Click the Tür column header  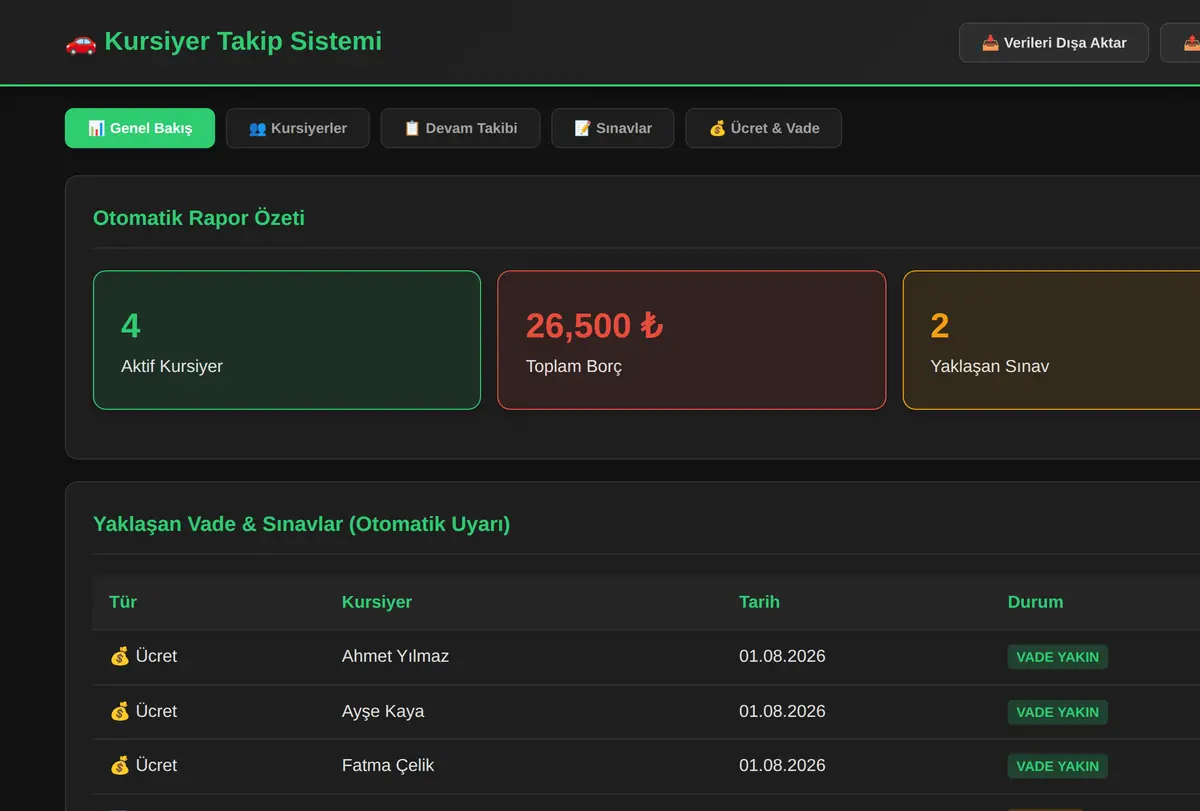pos(123,602)
